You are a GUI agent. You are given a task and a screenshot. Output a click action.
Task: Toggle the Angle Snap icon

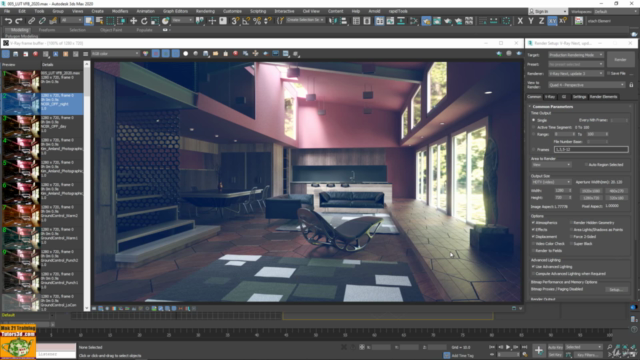pos(246,21)
